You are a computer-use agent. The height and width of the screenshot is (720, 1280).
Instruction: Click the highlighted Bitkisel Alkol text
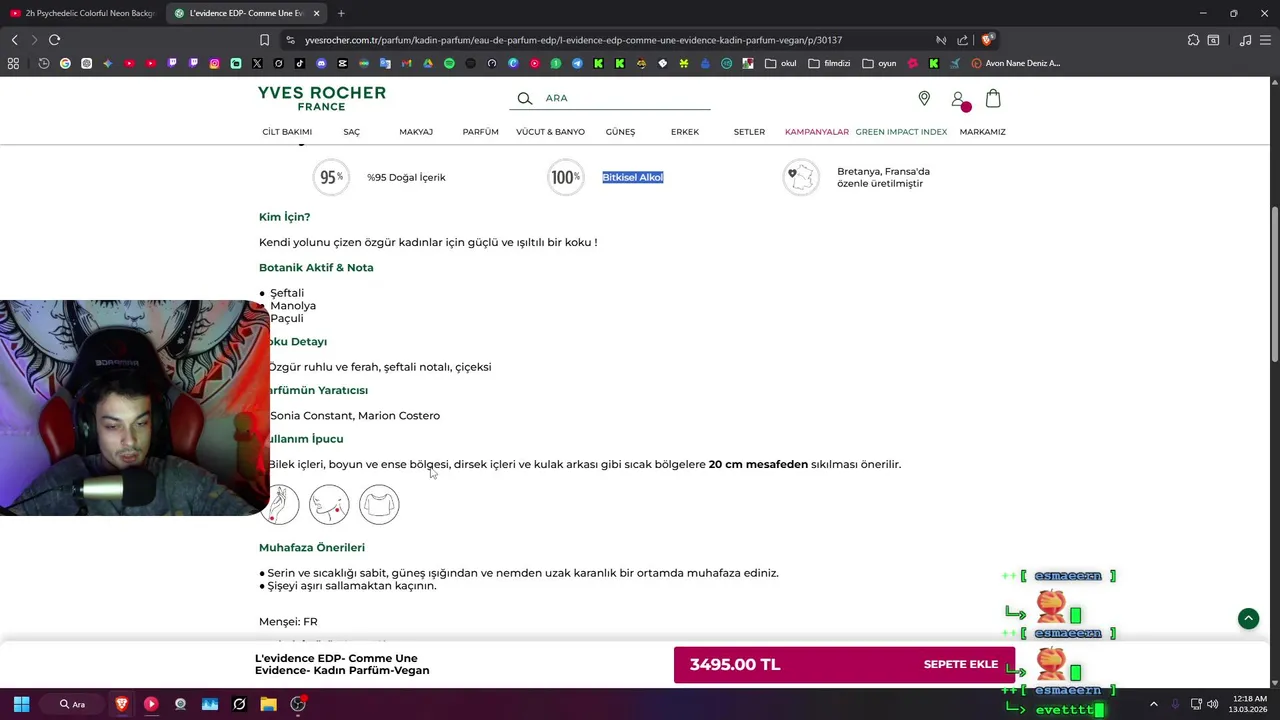633,177
